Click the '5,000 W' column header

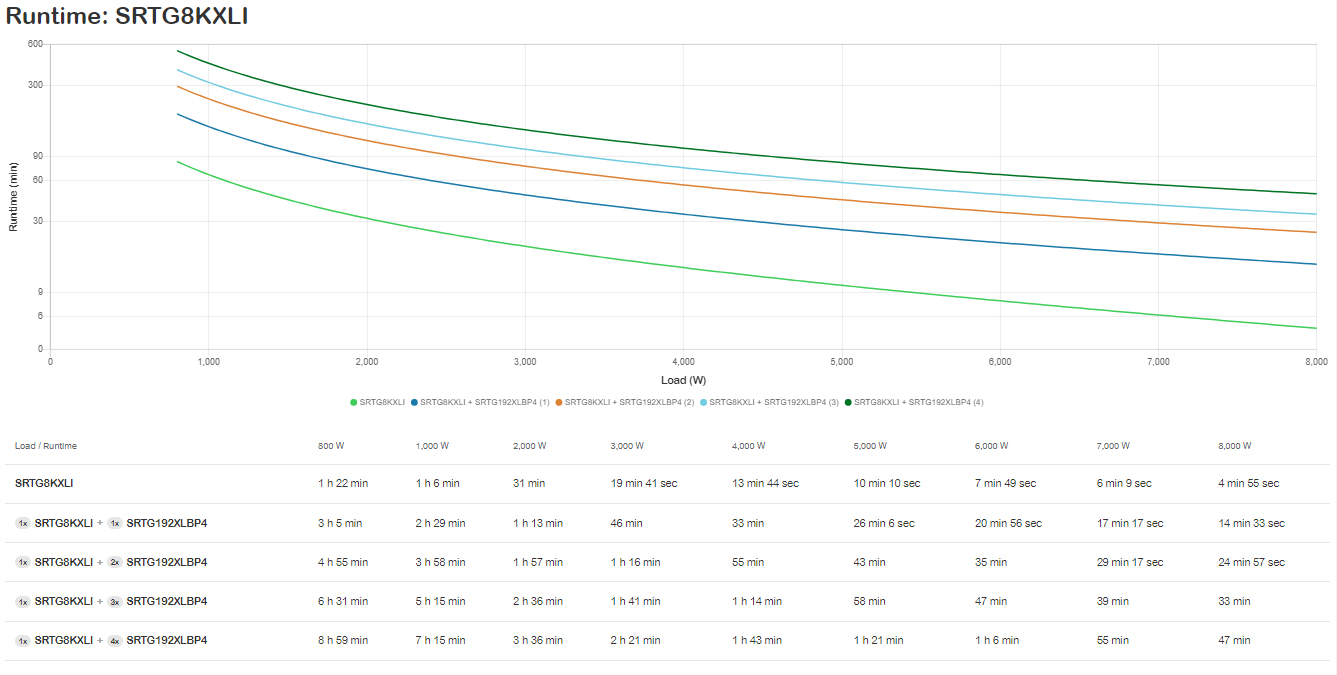pos(870,446)
